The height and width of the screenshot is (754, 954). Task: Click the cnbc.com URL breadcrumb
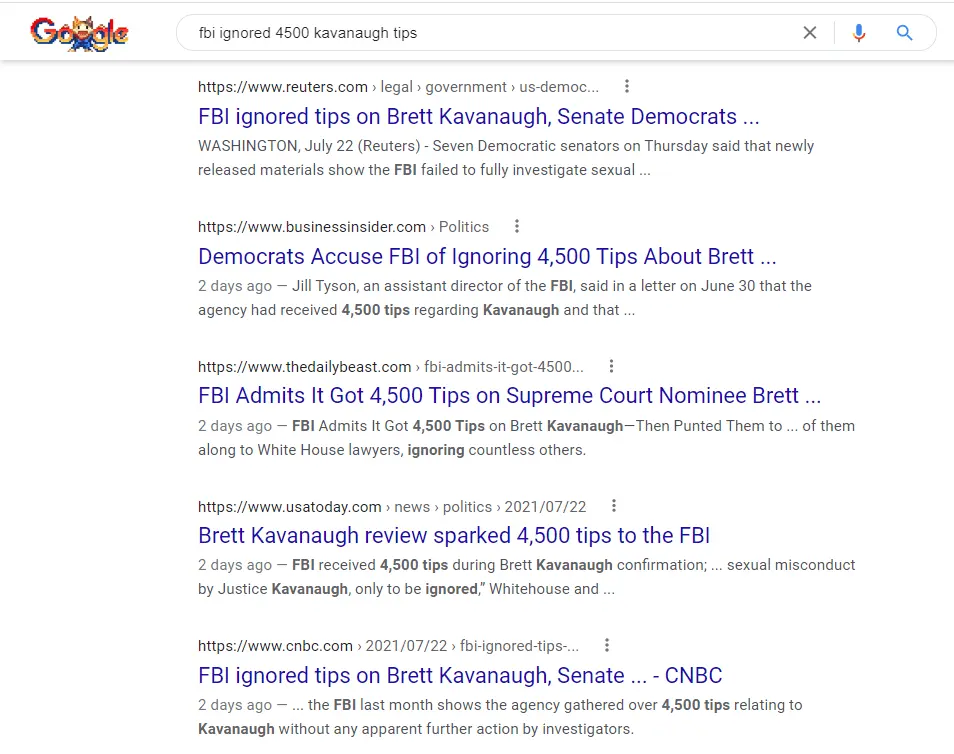click(x=388, y=646)
